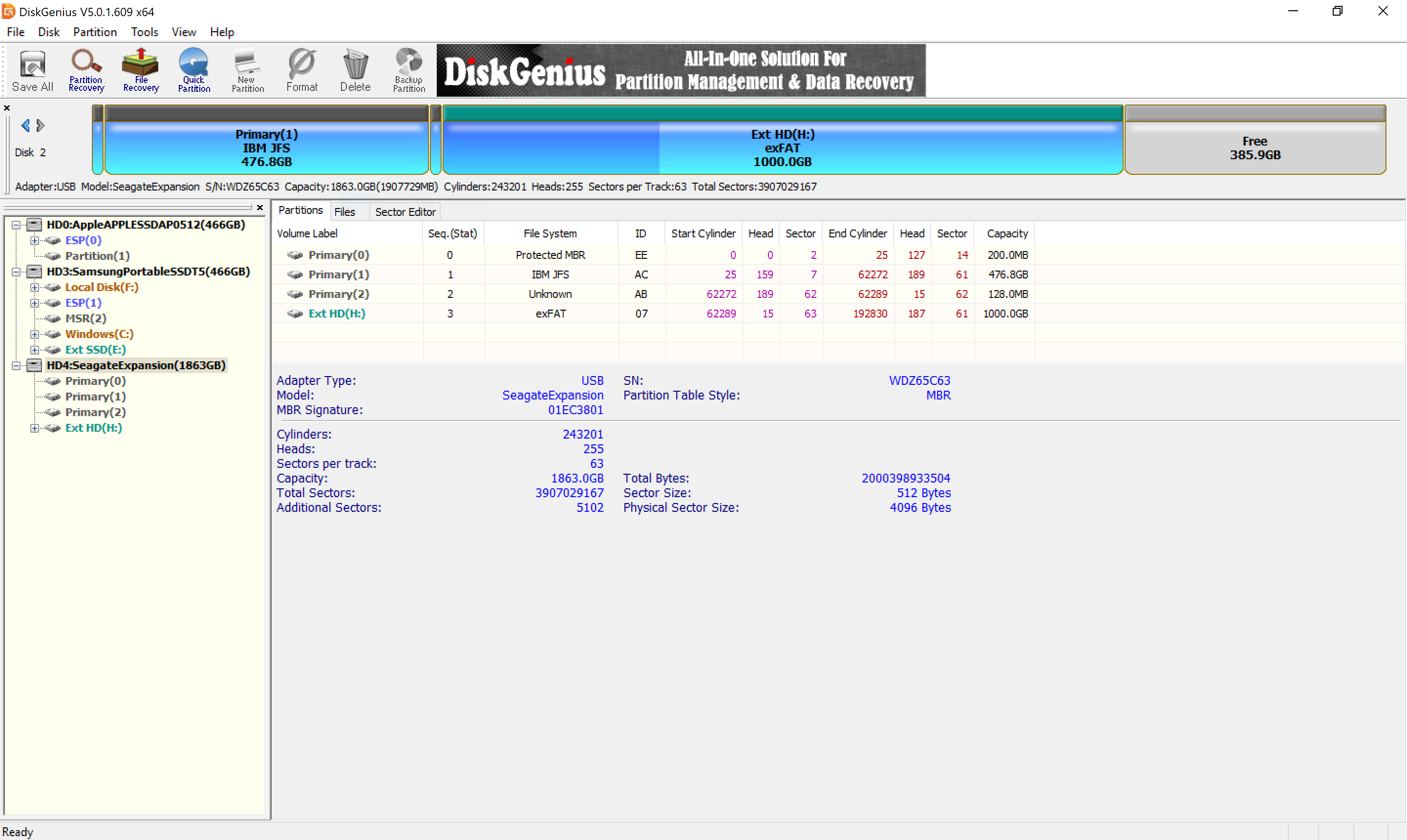The width and height of the screenshot is (1407, 840).
Task: Click the HD0 AppleAPPLESSDAP0512 disk icon
Action: pos(35,225)
